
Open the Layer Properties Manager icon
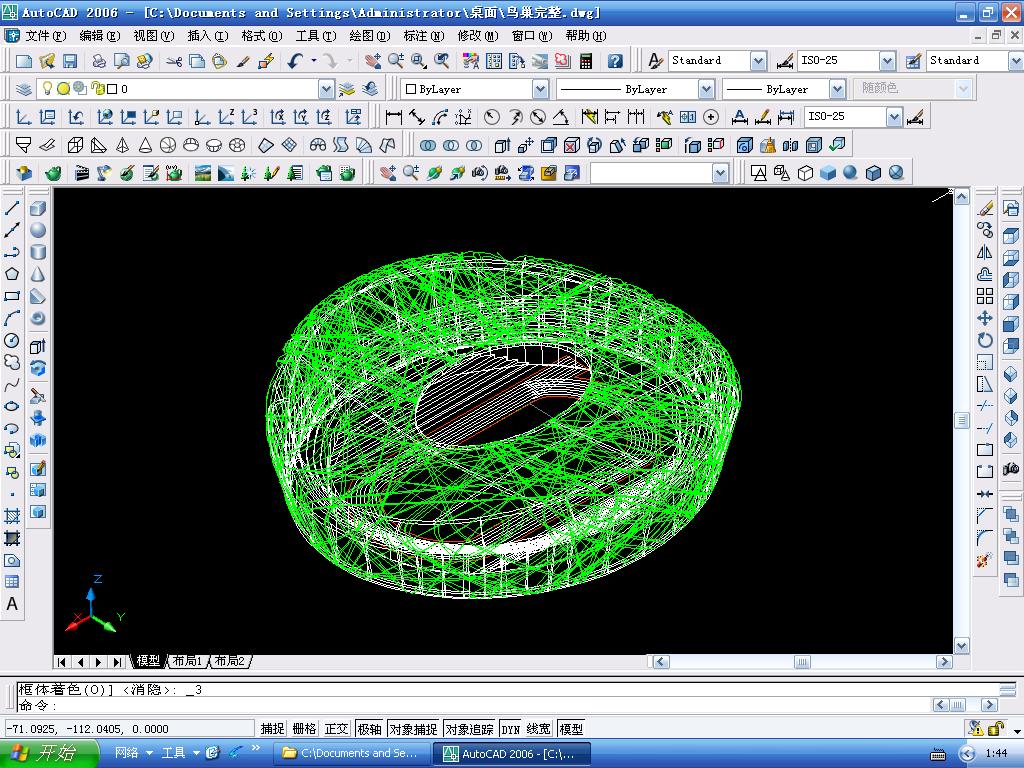[24, 89]
